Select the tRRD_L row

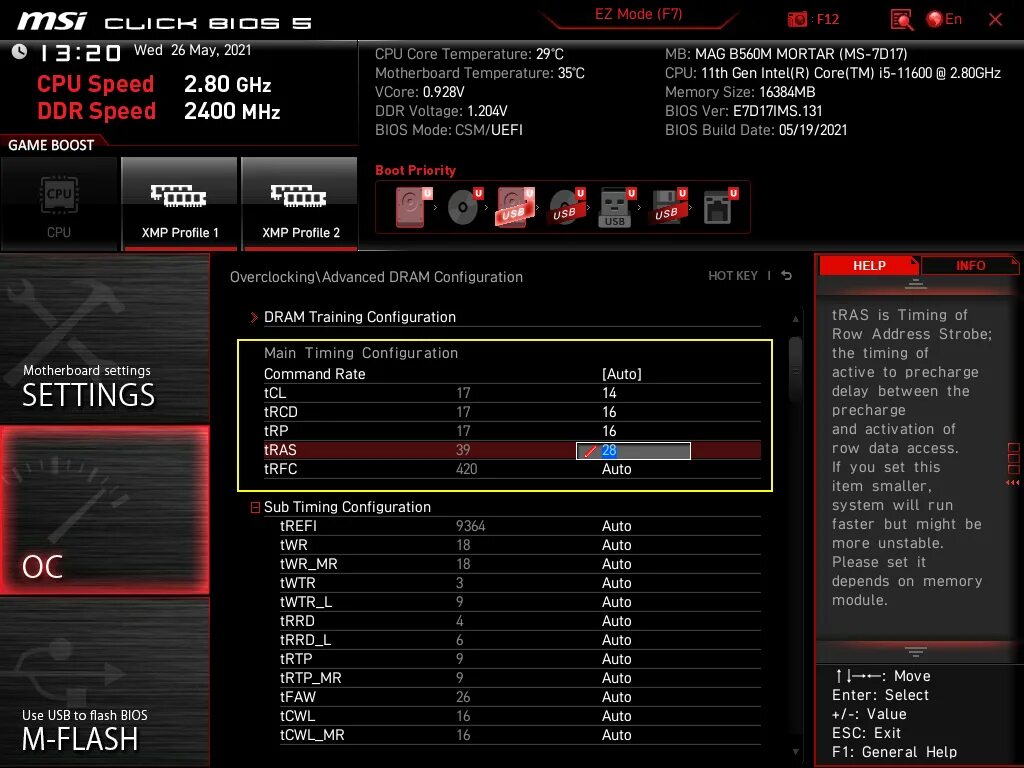[x=520, y=640]
